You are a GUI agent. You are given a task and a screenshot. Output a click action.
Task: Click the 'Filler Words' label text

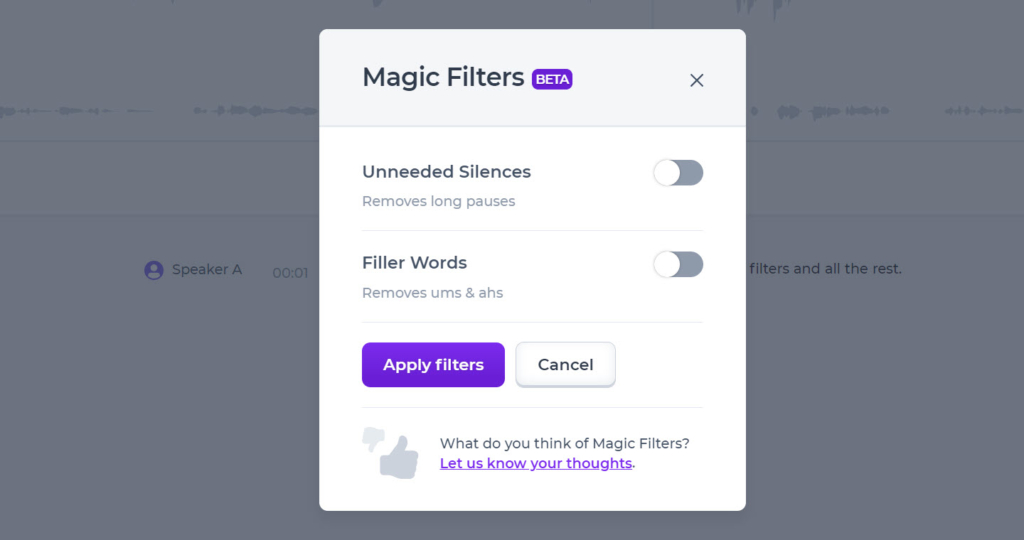pyautogui.click(x=414, y=263)
